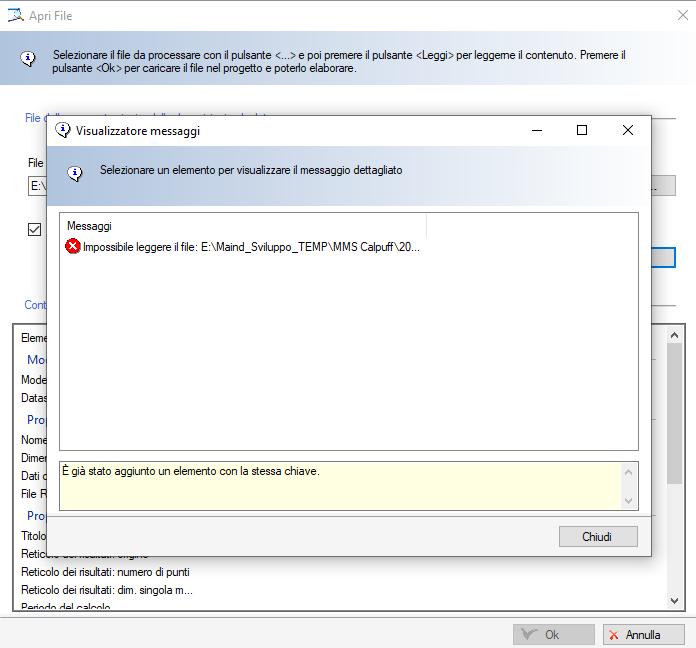The width and height of the screenshot is (696, 648).
Task: Click the Annulla button
Action: pyautogui.click(x=643, y=634)
